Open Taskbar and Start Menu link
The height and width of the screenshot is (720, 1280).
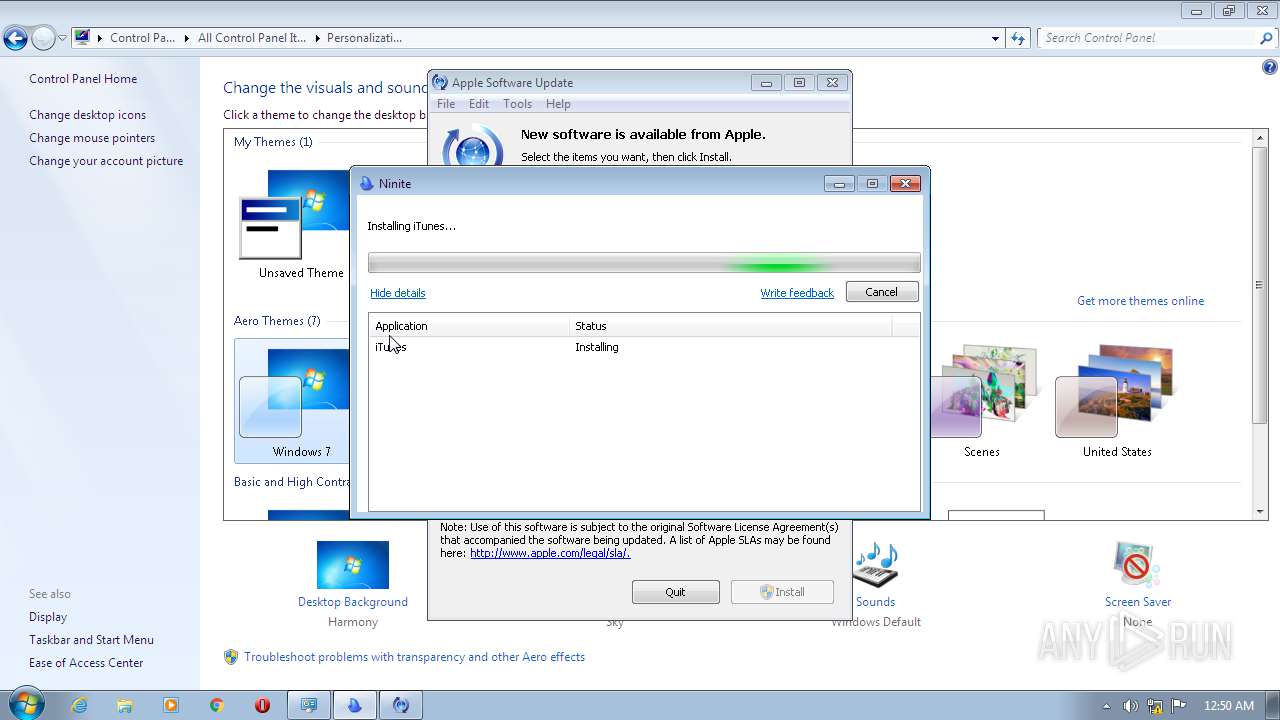pyautogui.click(x=91, y=640)
